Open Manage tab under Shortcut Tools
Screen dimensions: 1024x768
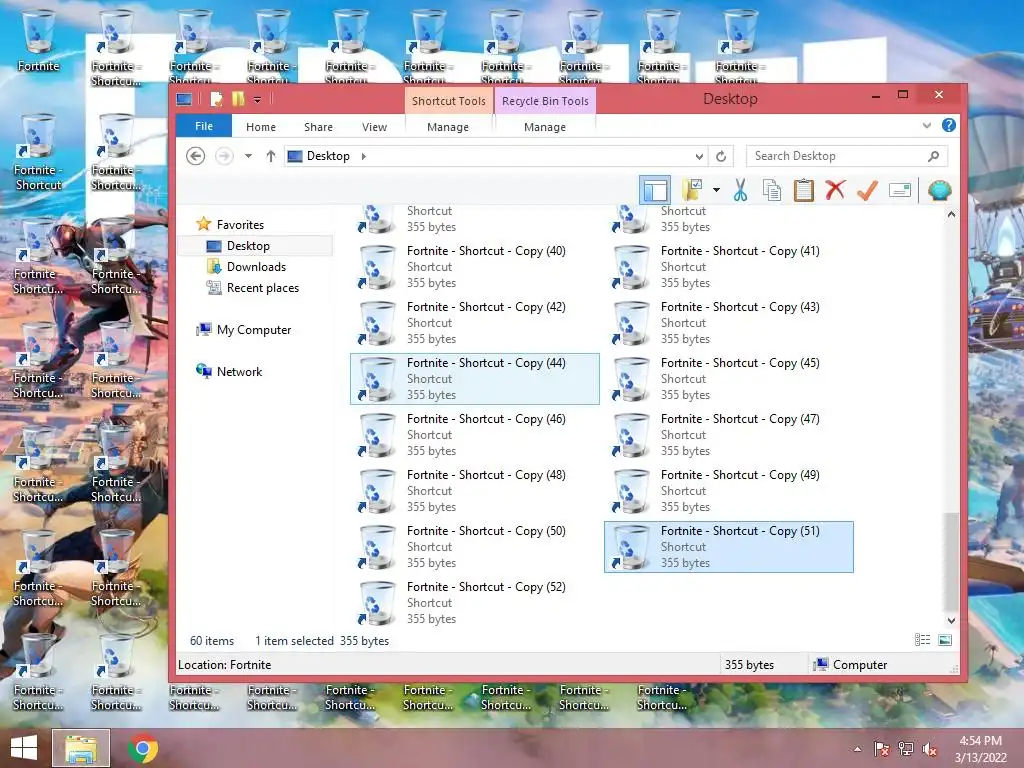[x=448, y=127]
